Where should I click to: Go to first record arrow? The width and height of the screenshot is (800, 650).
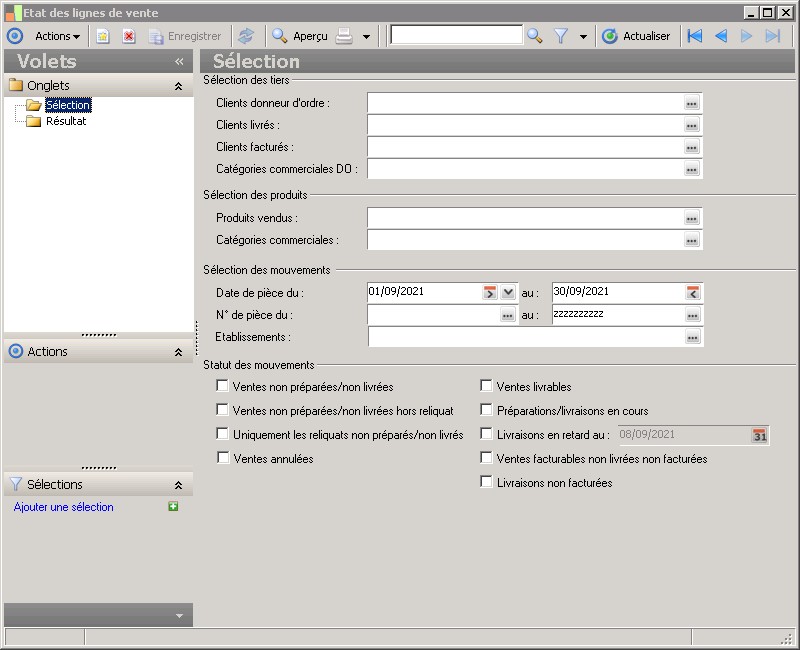pos(694,36)
